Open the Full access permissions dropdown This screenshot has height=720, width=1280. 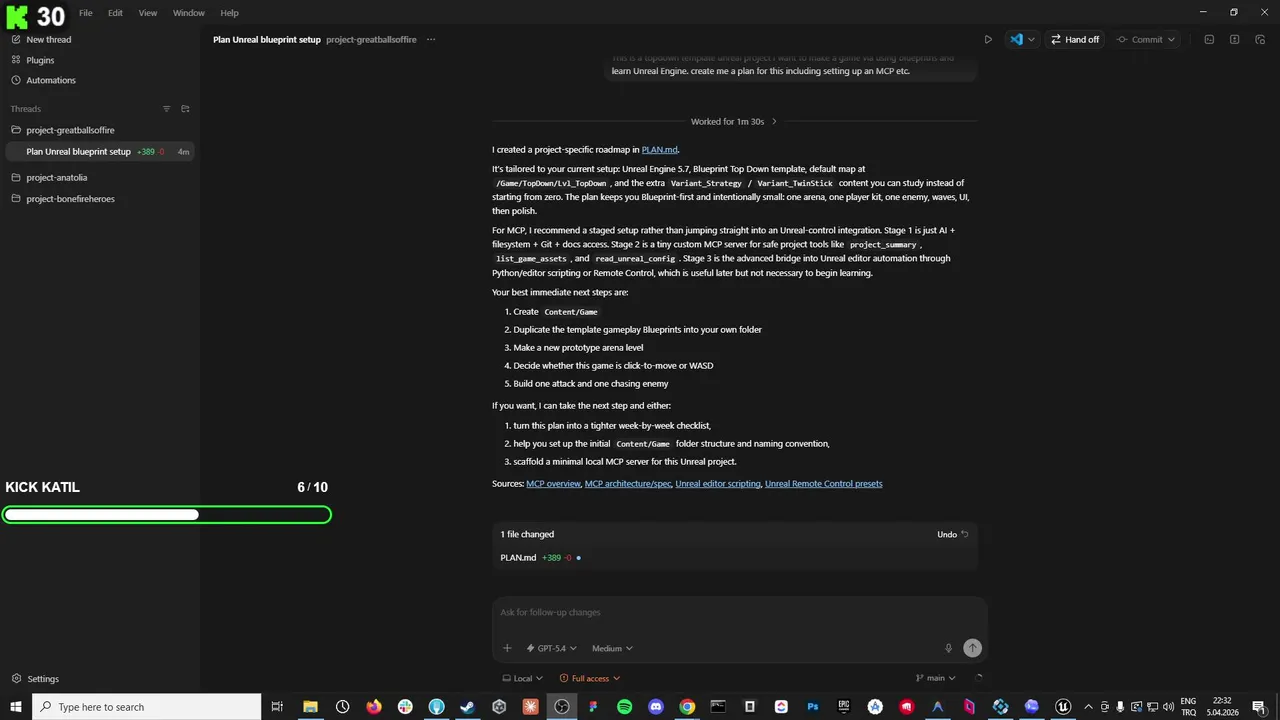coord(590,678)
